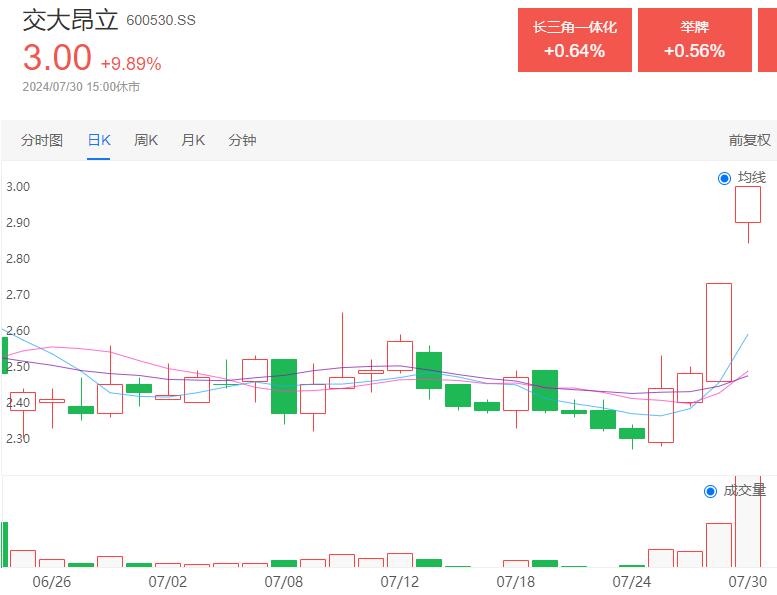
Task: Select the 07/30 candlestick near 3.00
Action: [748, 205]
